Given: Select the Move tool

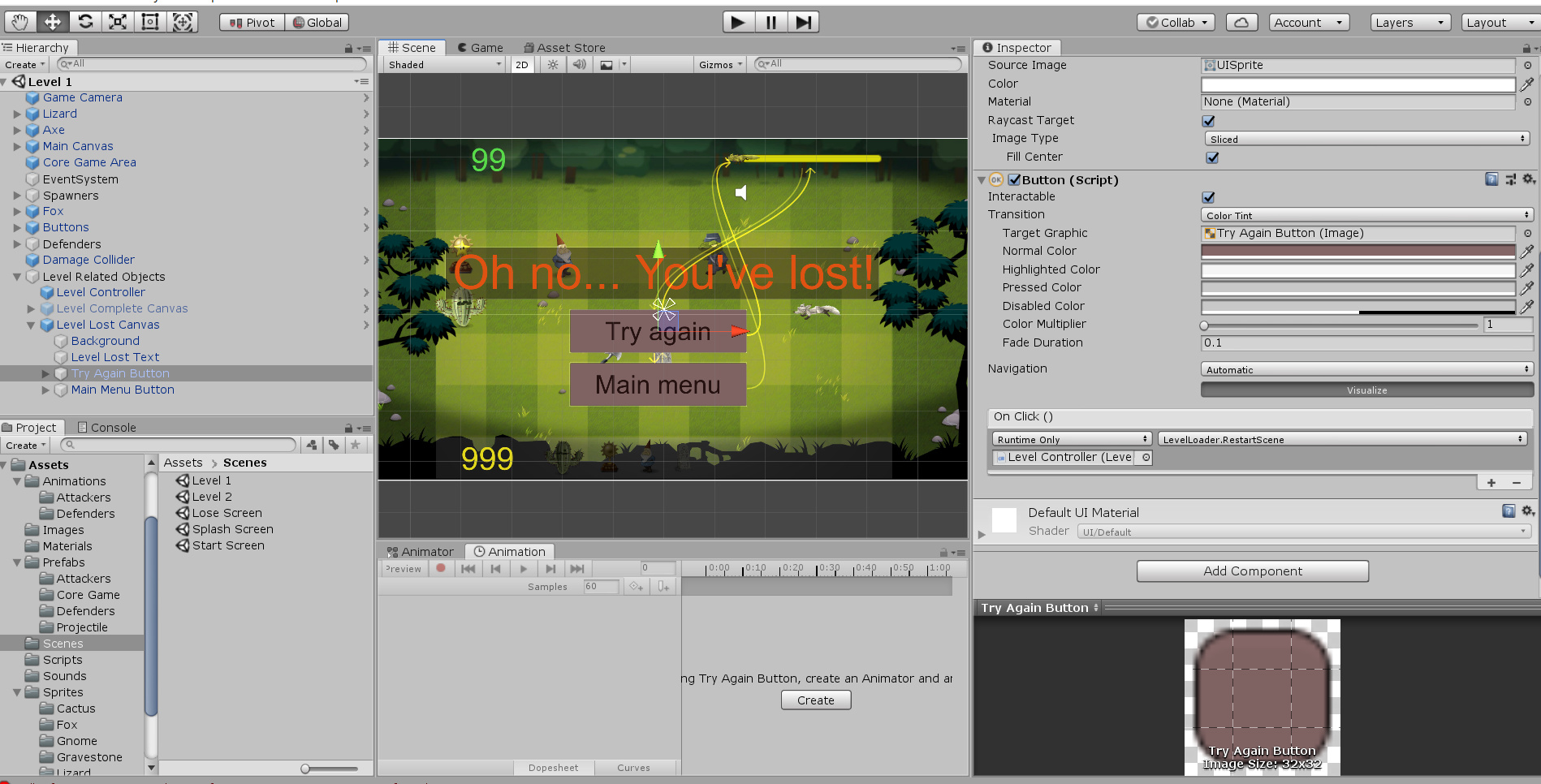Looking at the screenshot, I should click(x=52, y=22).
